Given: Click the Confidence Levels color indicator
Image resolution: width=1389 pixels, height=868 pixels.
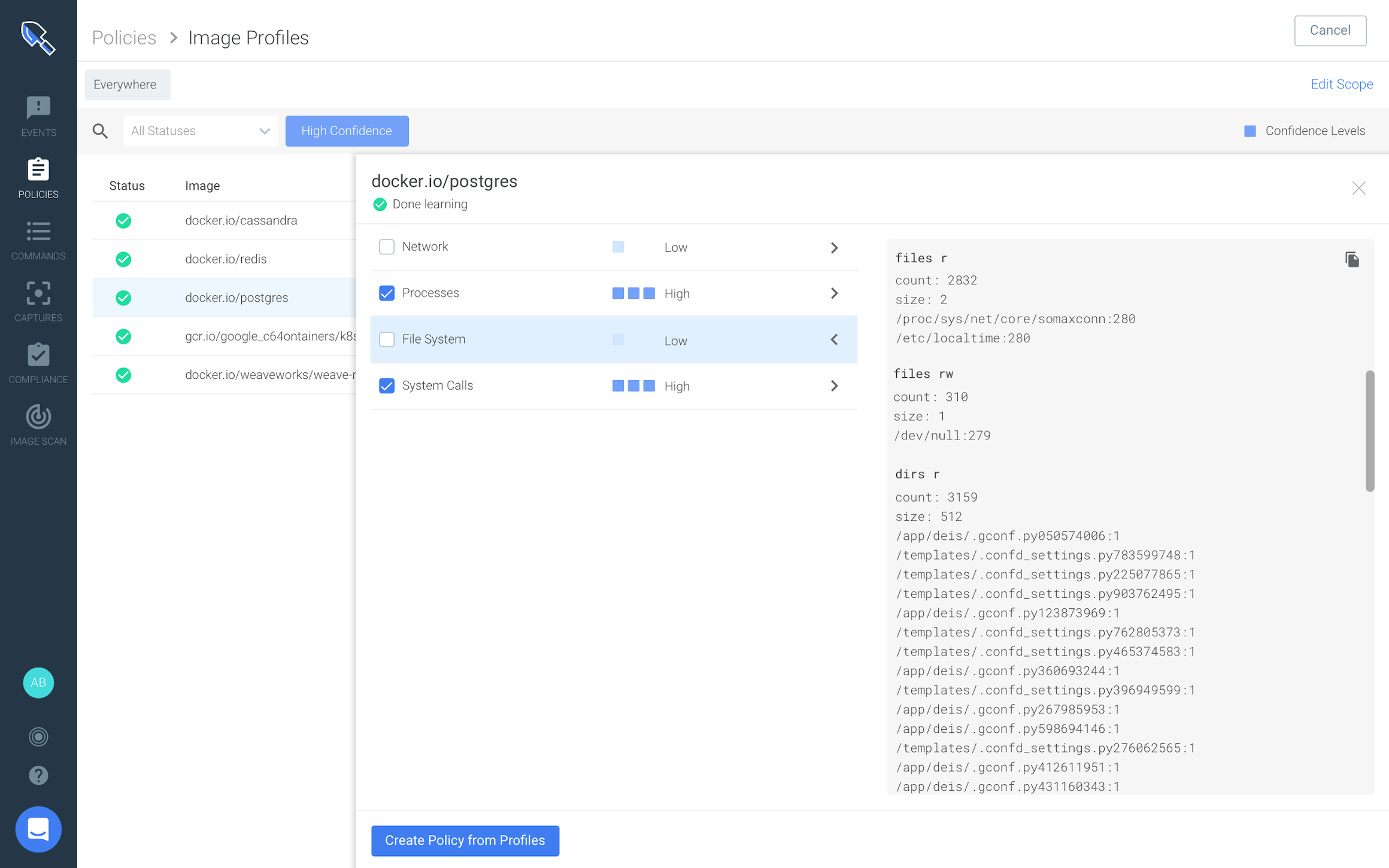Looking at the screenshot, I should pos(1250,130).
